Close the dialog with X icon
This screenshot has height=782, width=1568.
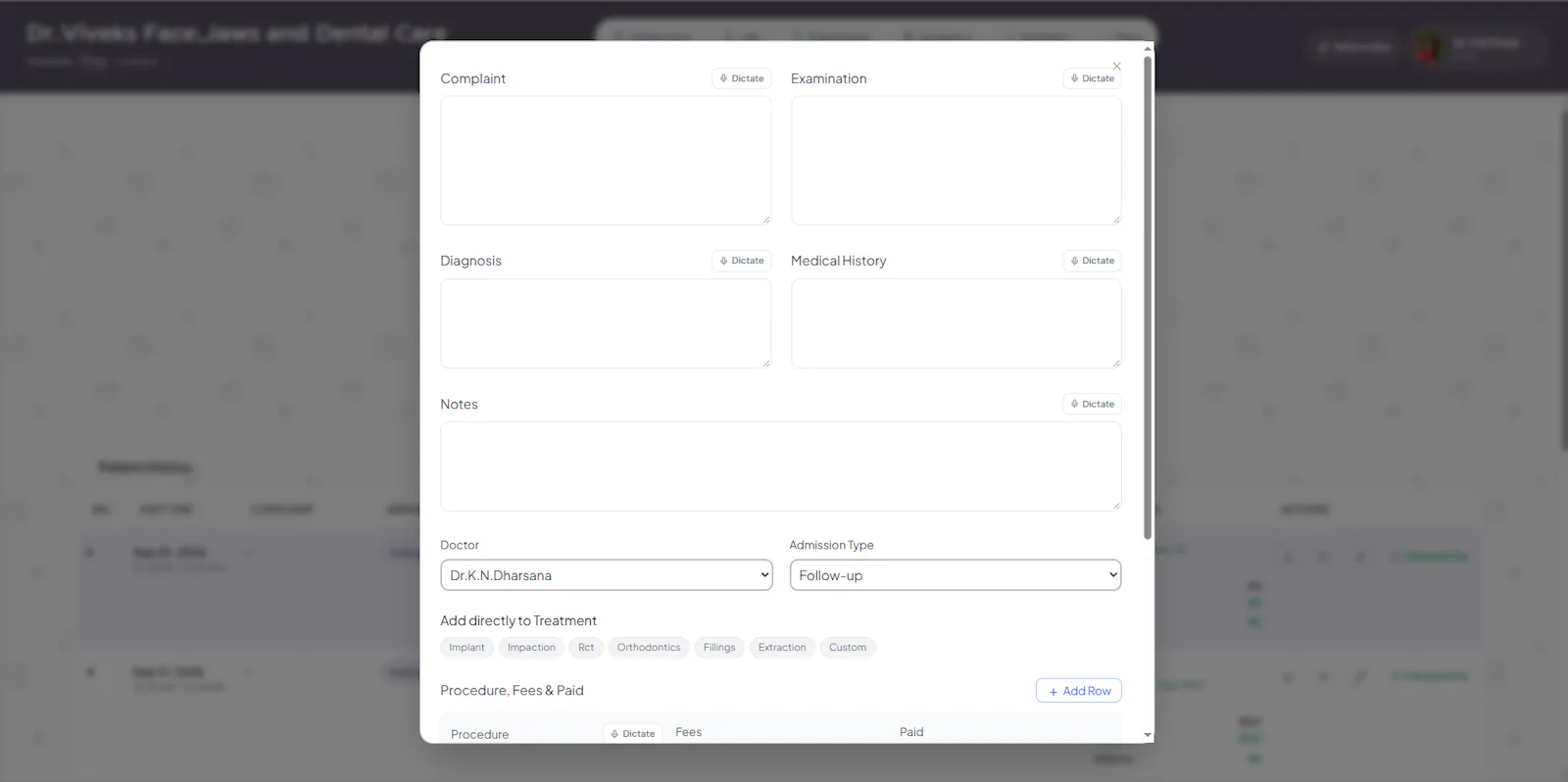tap(1117, 66)
